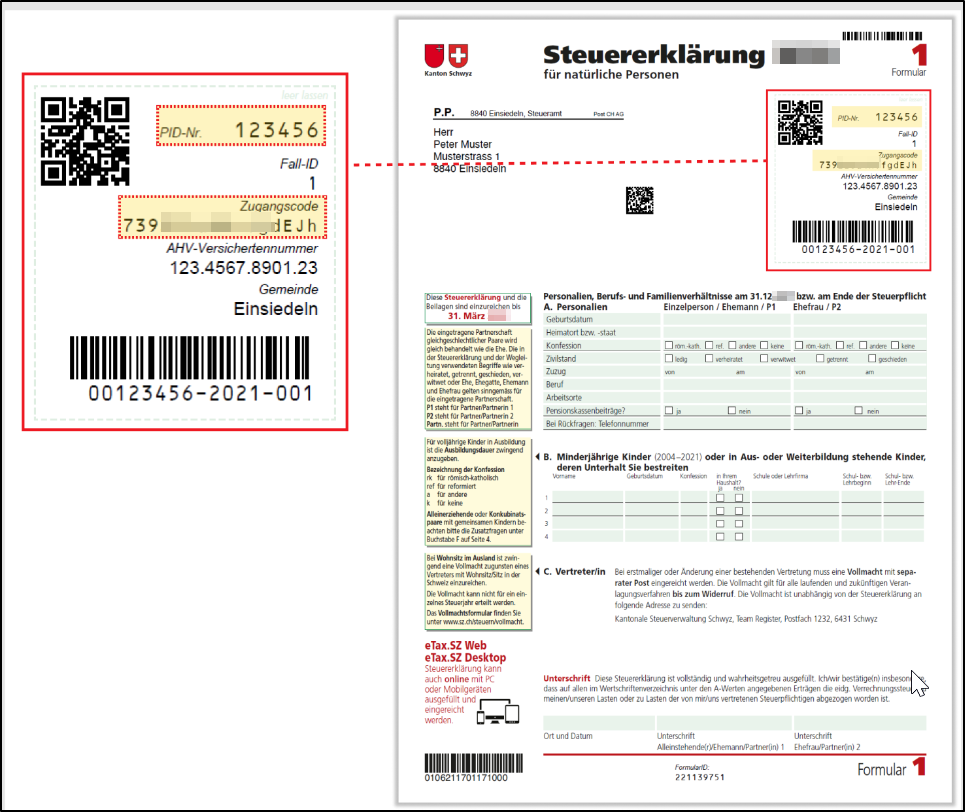This screenshot has width=965, height=812.
Task: Click the Geburtsdatum field for Ehefrau / P2
Action: point(860,320)
